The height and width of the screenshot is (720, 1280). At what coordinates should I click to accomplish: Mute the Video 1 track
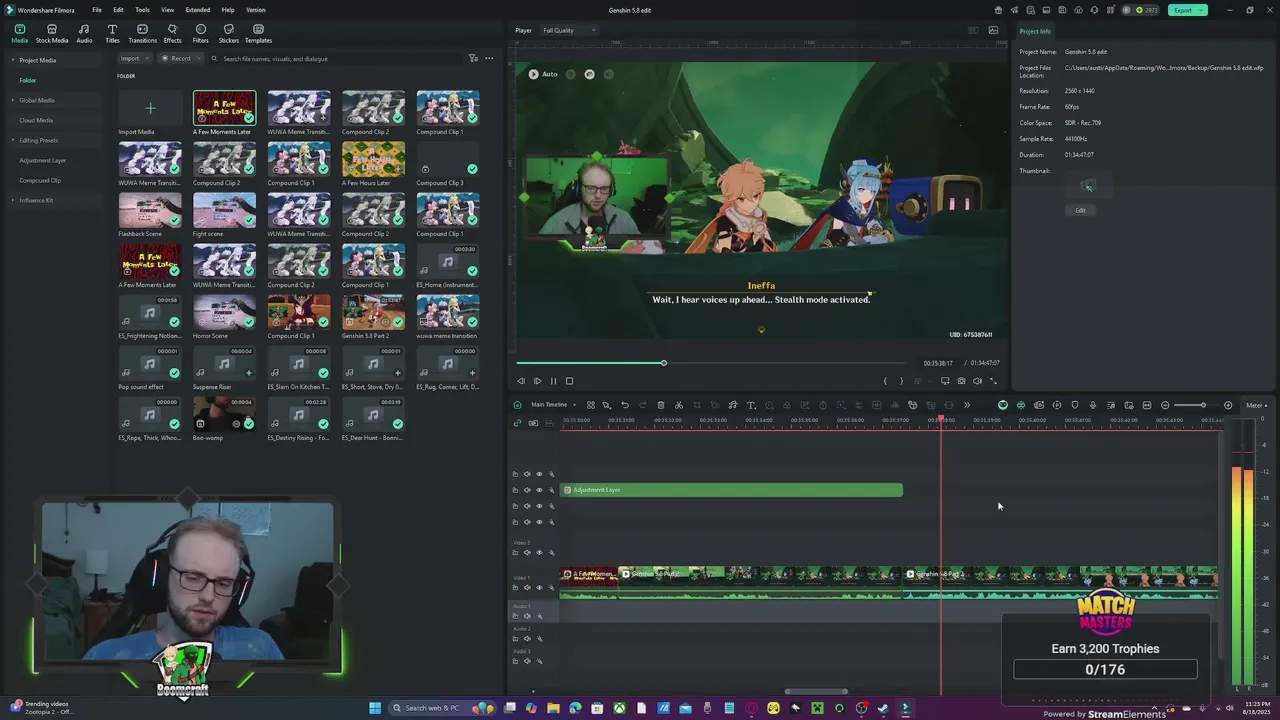527,587
